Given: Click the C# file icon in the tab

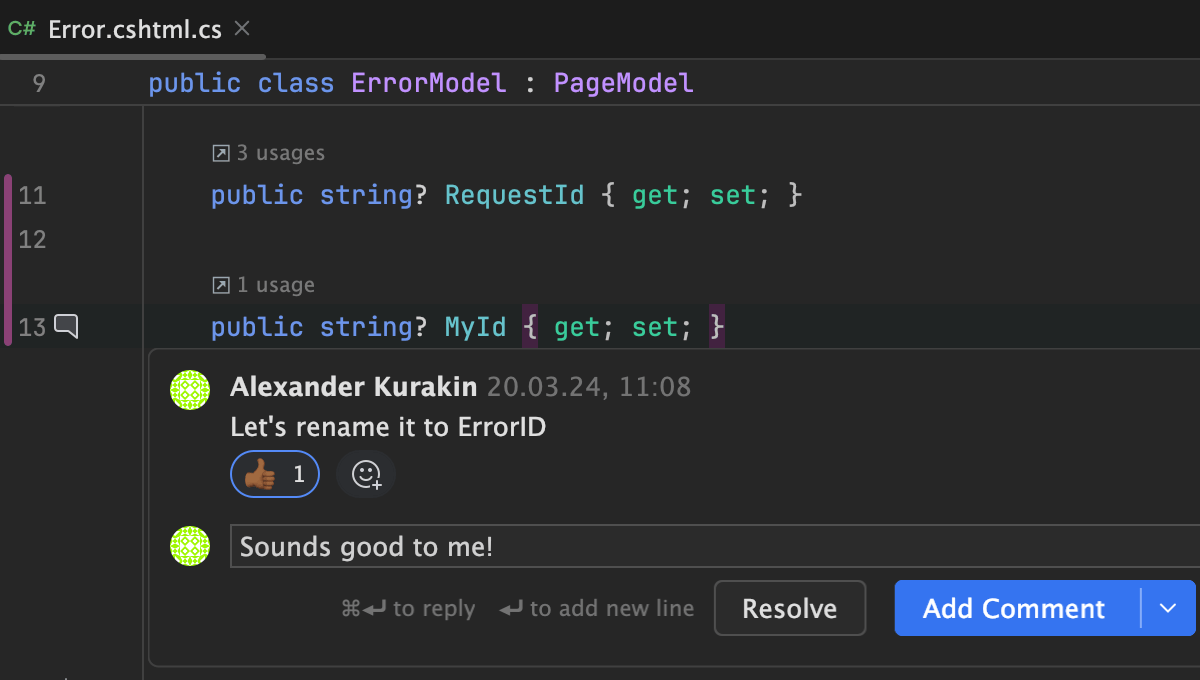Looking at the screenshot, I should point(22,28).
